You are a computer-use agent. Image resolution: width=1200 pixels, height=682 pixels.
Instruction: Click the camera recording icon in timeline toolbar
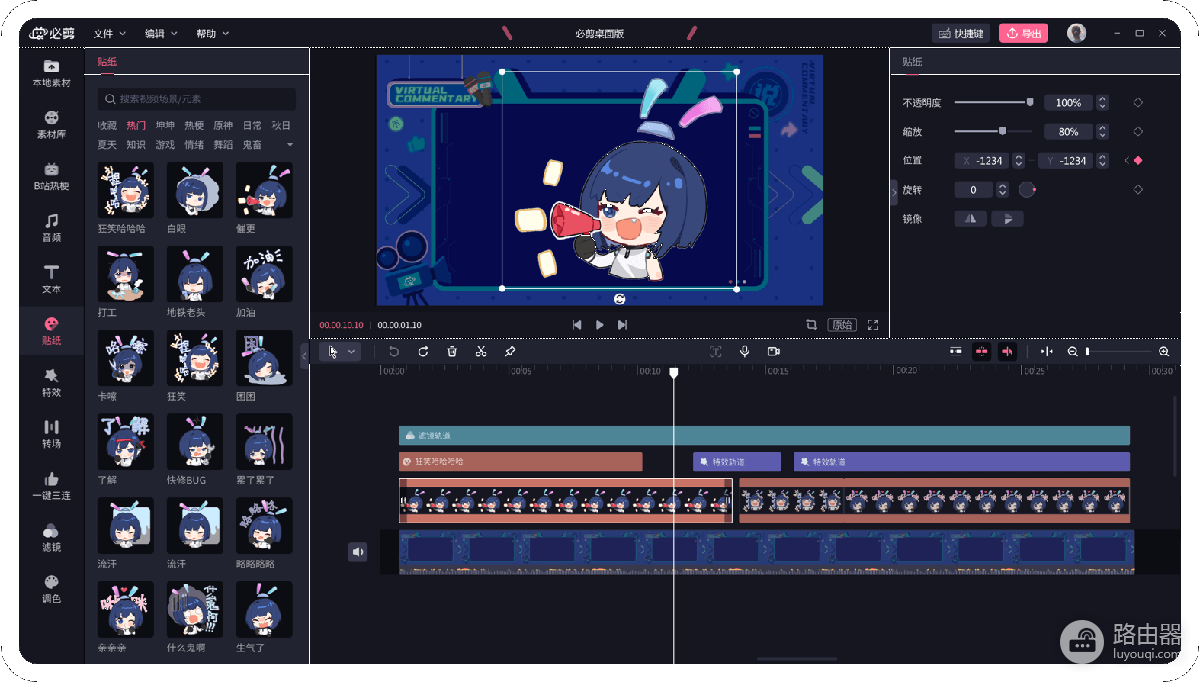(774, 352)
